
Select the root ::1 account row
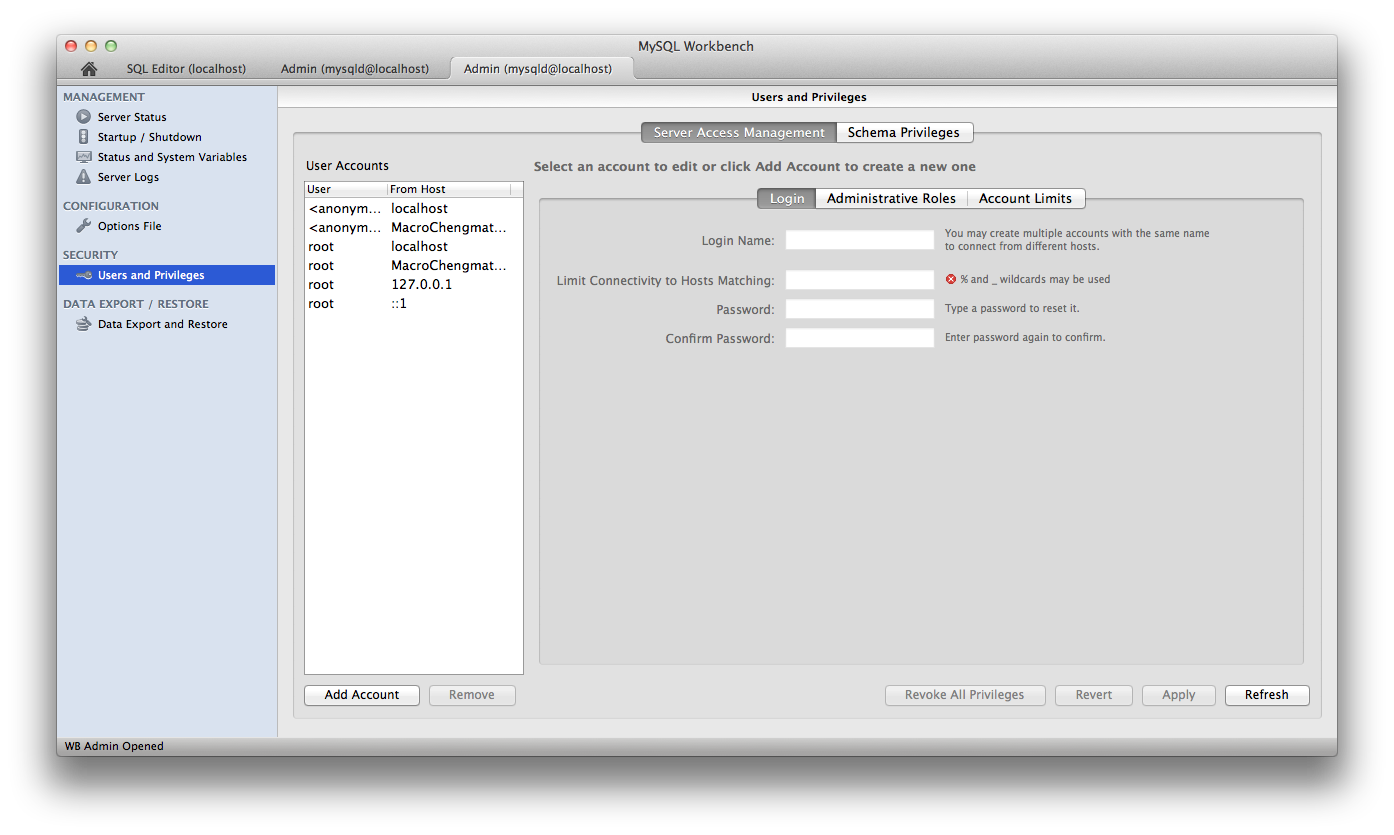(x=414, y=303)
